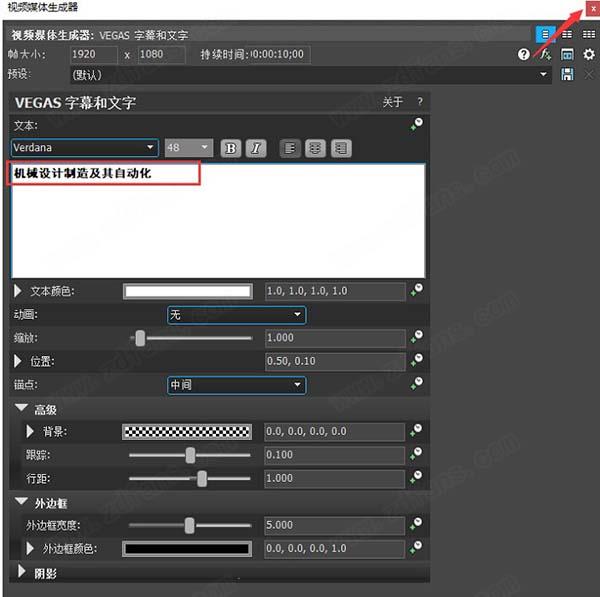The width and height of the screenshot is (600, 597).
Task: Expand the 位置 position section
Action: 18,361
